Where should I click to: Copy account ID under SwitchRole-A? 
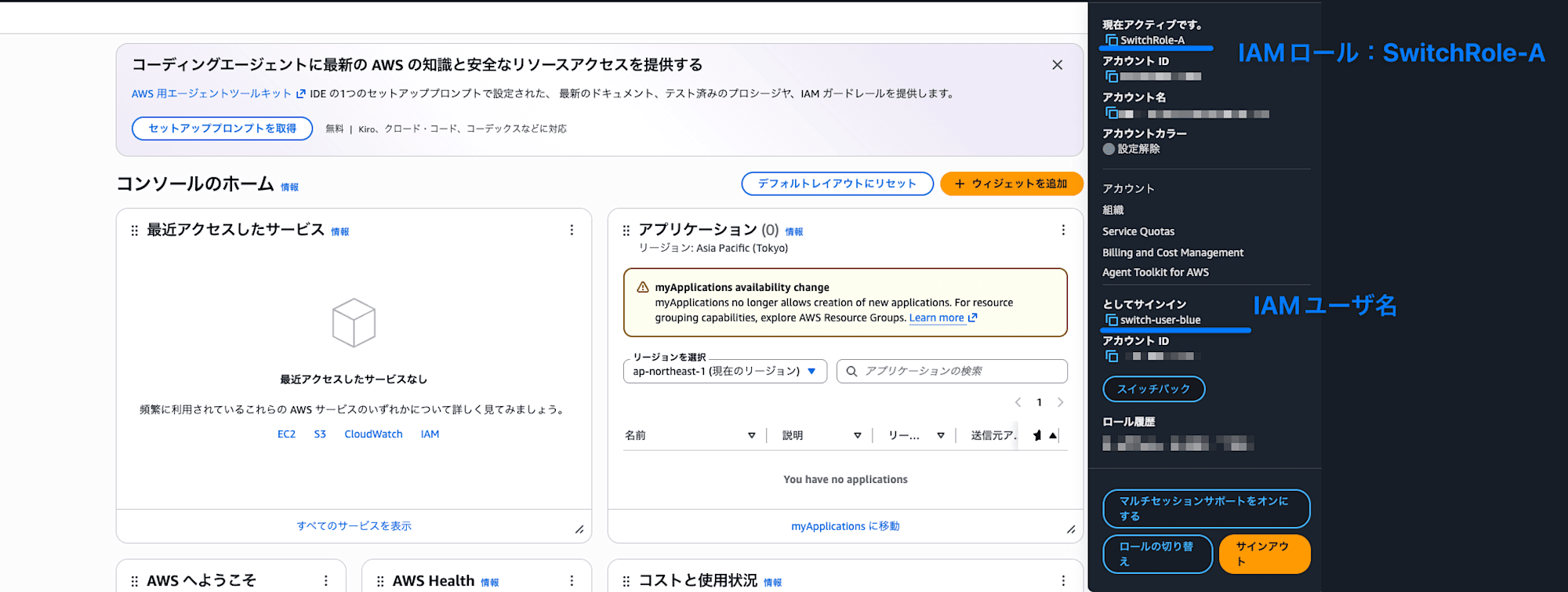tap(1111, 76)
